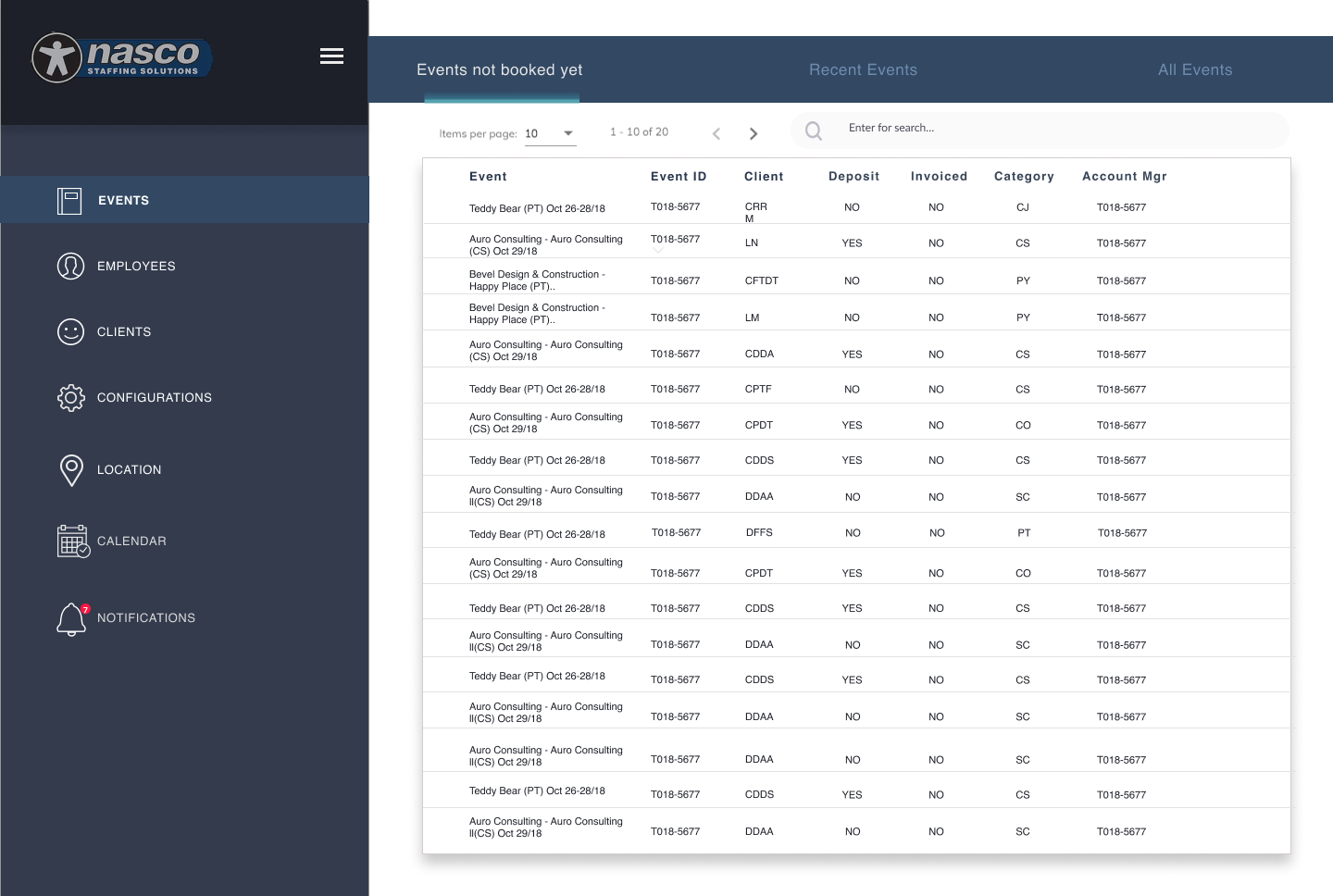Go to the next page of results

point(754,133)
